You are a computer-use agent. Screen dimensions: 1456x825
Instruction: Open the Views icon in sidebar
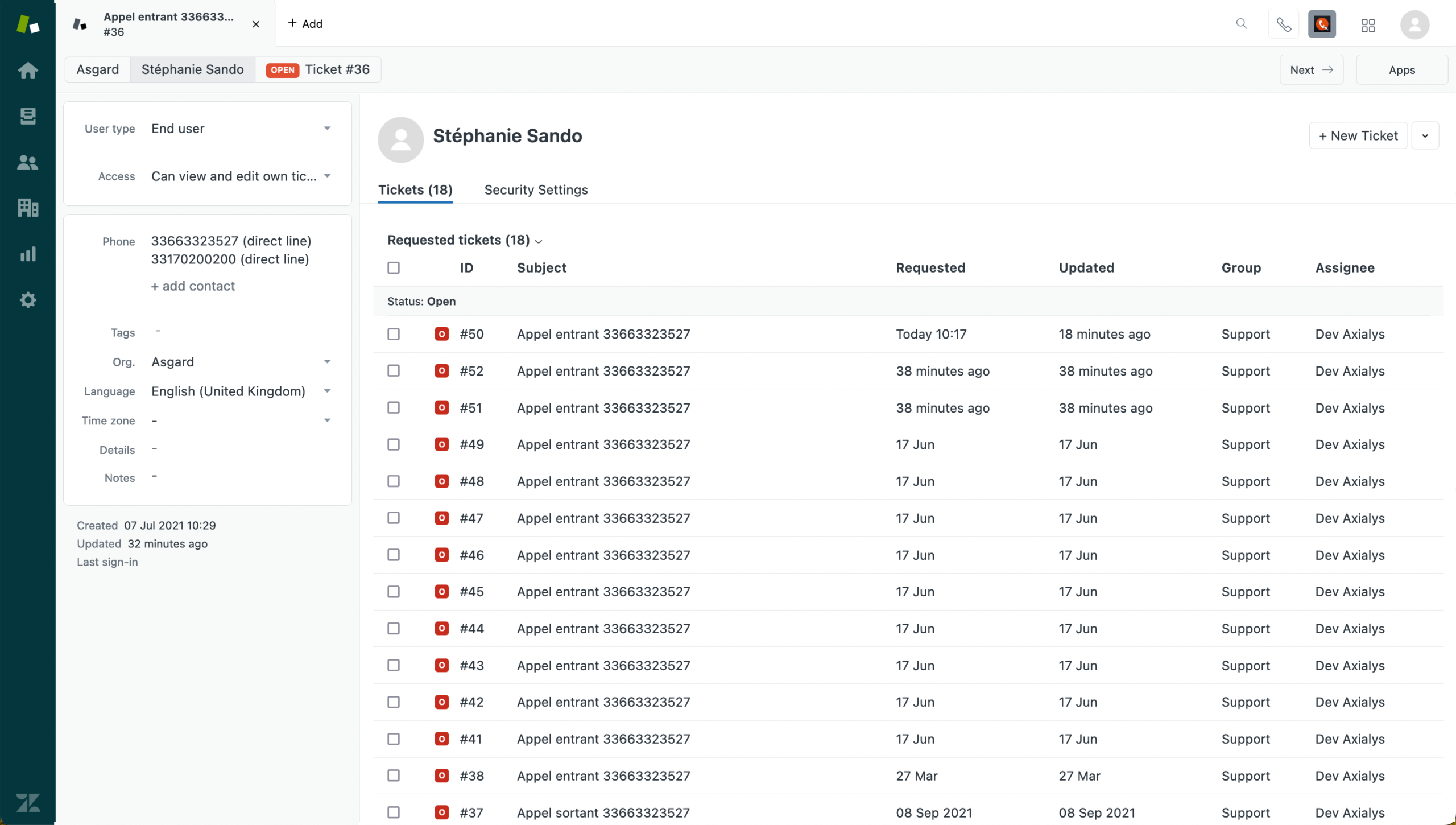coord(28,116)
